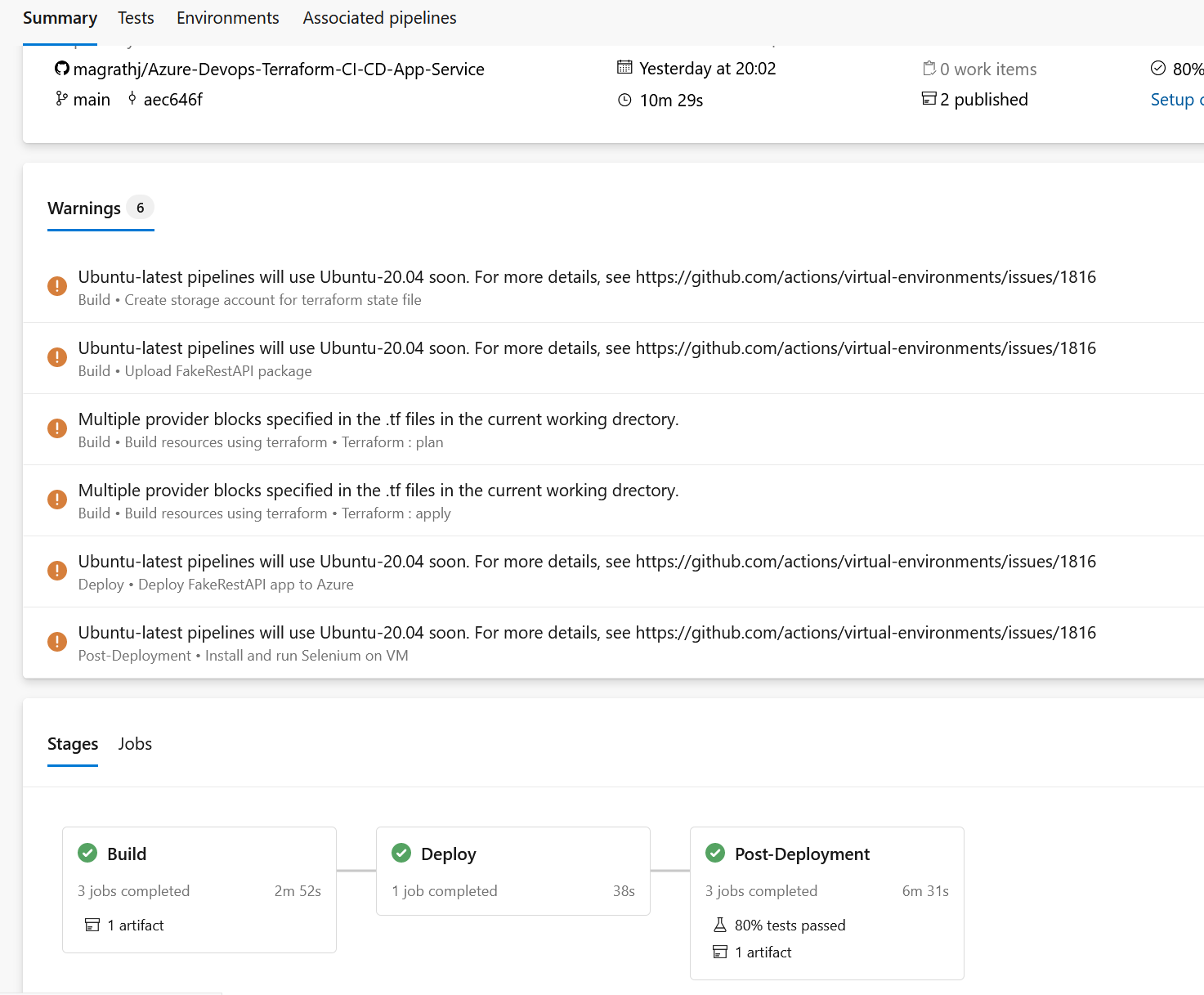Click the warning icon for Terraform plan
Viewport: 1204px width, 995px height.
coord(57,428)
